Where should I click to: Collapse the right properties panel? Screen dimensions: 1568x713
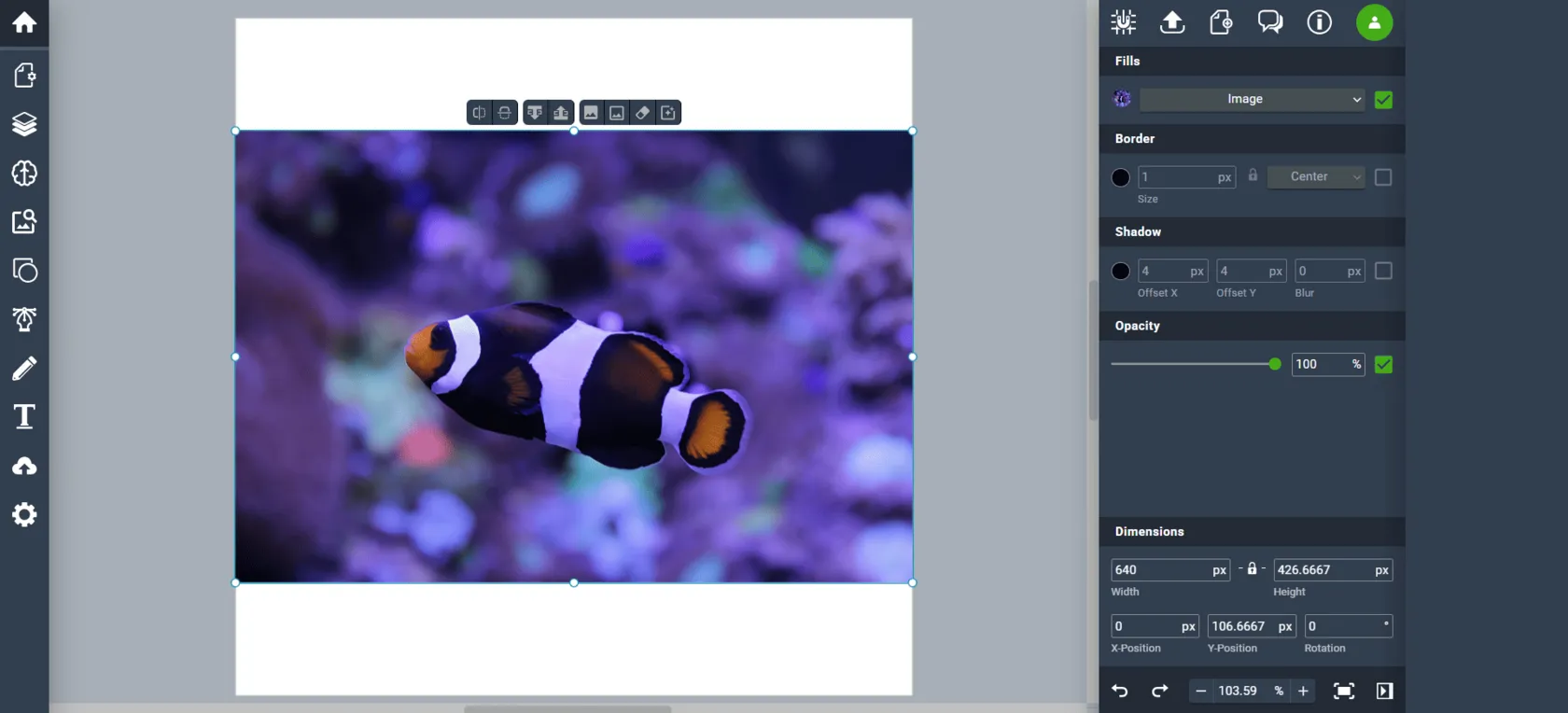[1384, 692]
